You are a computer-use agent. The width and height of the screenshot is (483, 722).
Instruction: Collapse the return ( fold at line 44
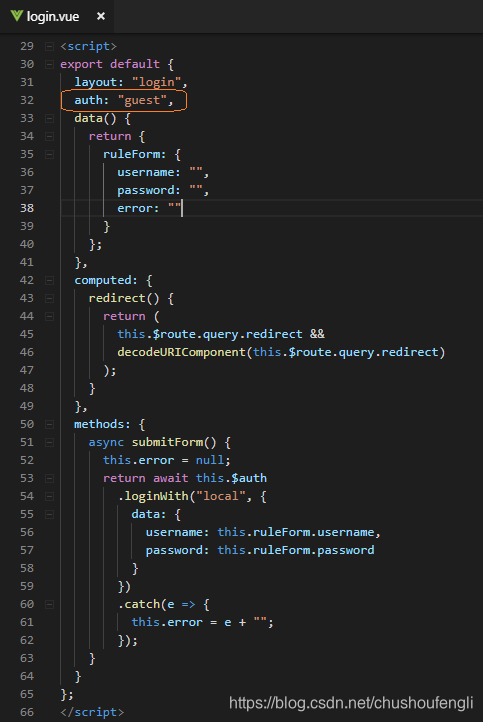[x=49, y=316]
